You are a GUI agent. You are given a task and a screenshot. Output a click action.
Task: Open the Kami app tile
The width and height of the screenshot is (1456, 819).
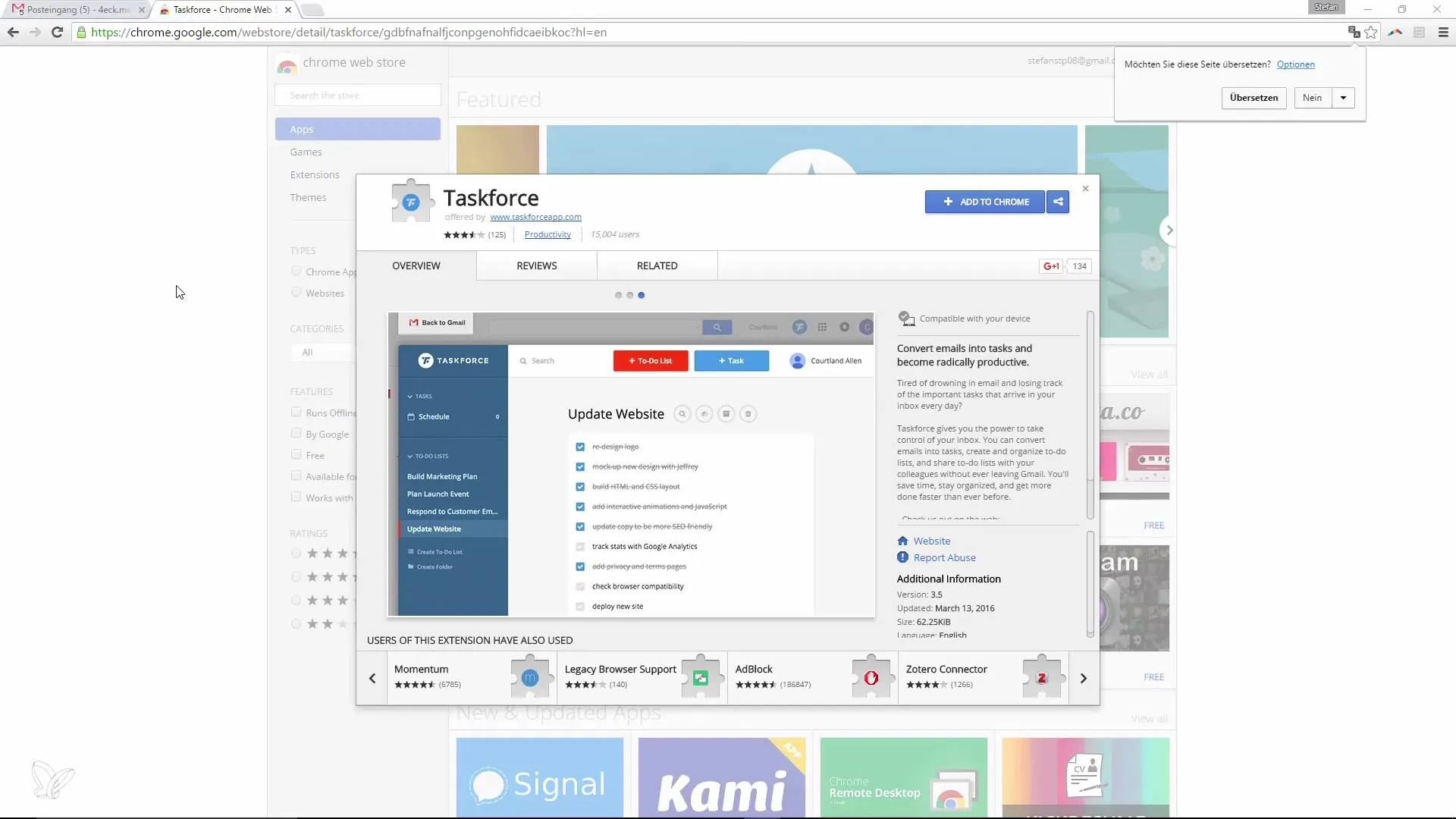(722, 777)
